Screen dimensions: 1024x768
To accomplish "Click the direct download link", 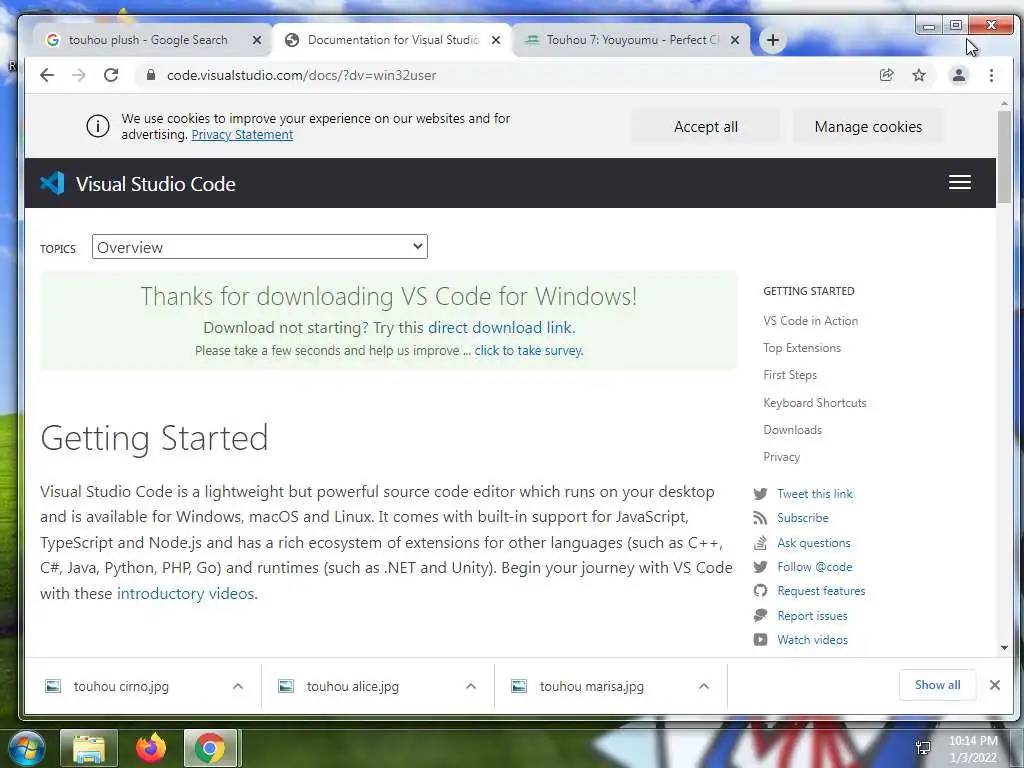I will point(500,327).
